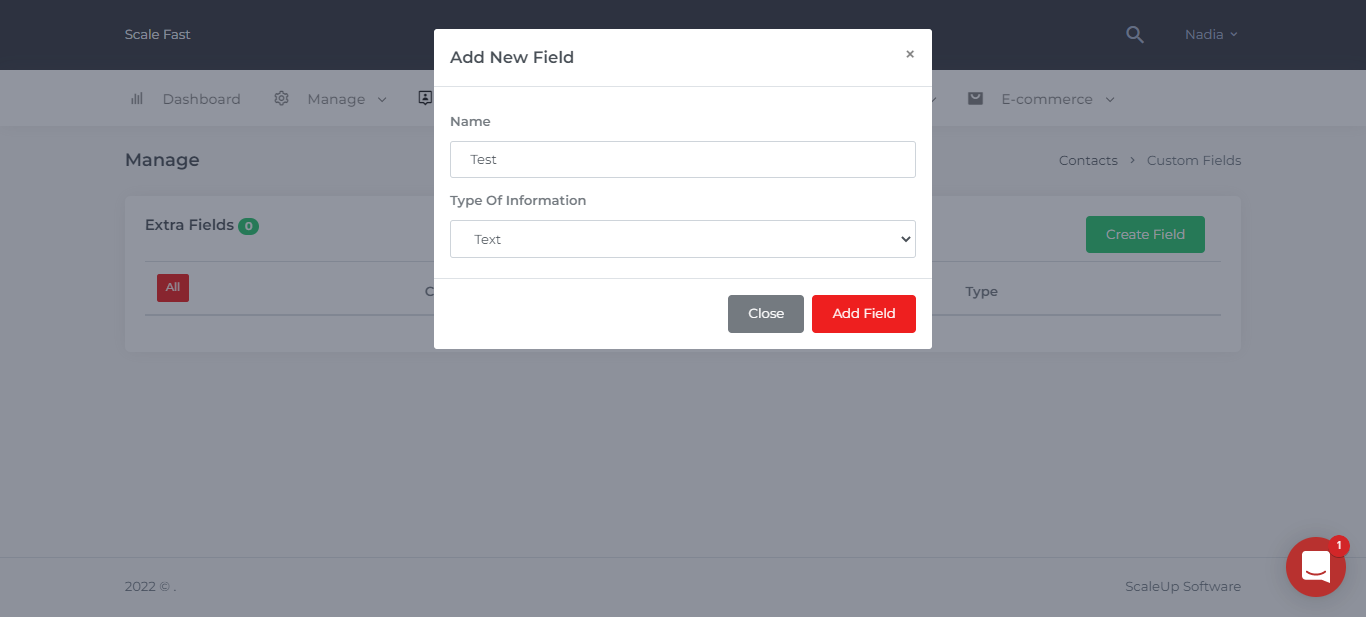Dismiss dialog using the Close button
This screenshot has width=1366, height=617.
tap(766, 314)
